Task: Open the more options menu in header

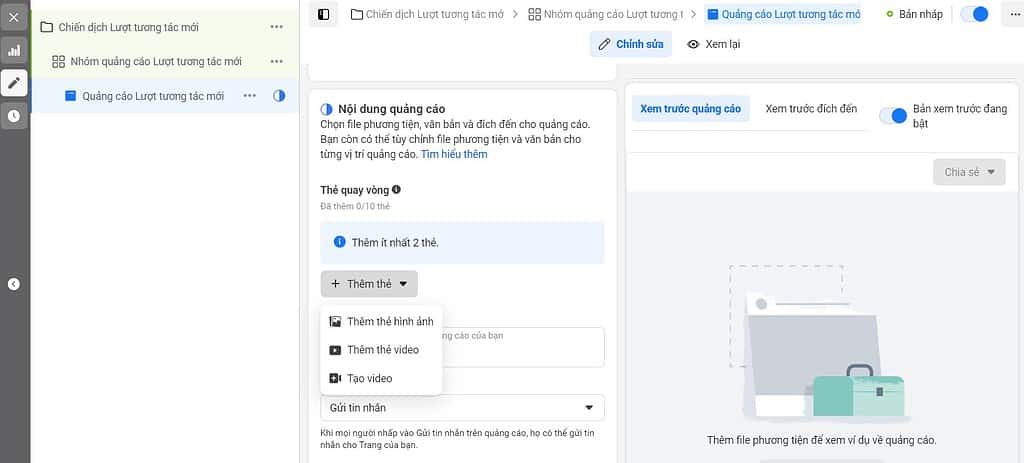Action: click(x=1013, y=14)
